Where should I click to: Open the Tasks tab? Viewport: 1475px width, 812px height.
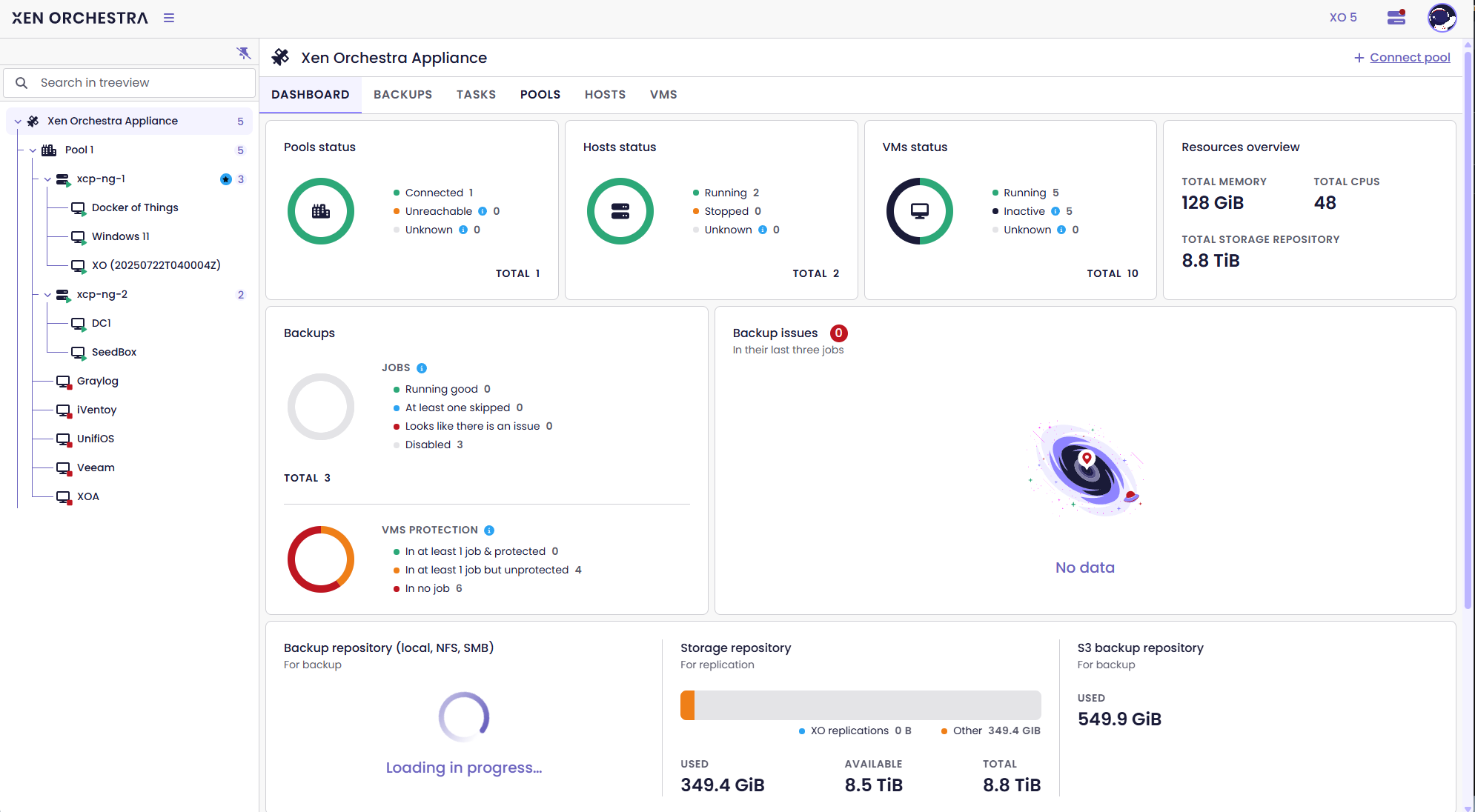[477, 95]
